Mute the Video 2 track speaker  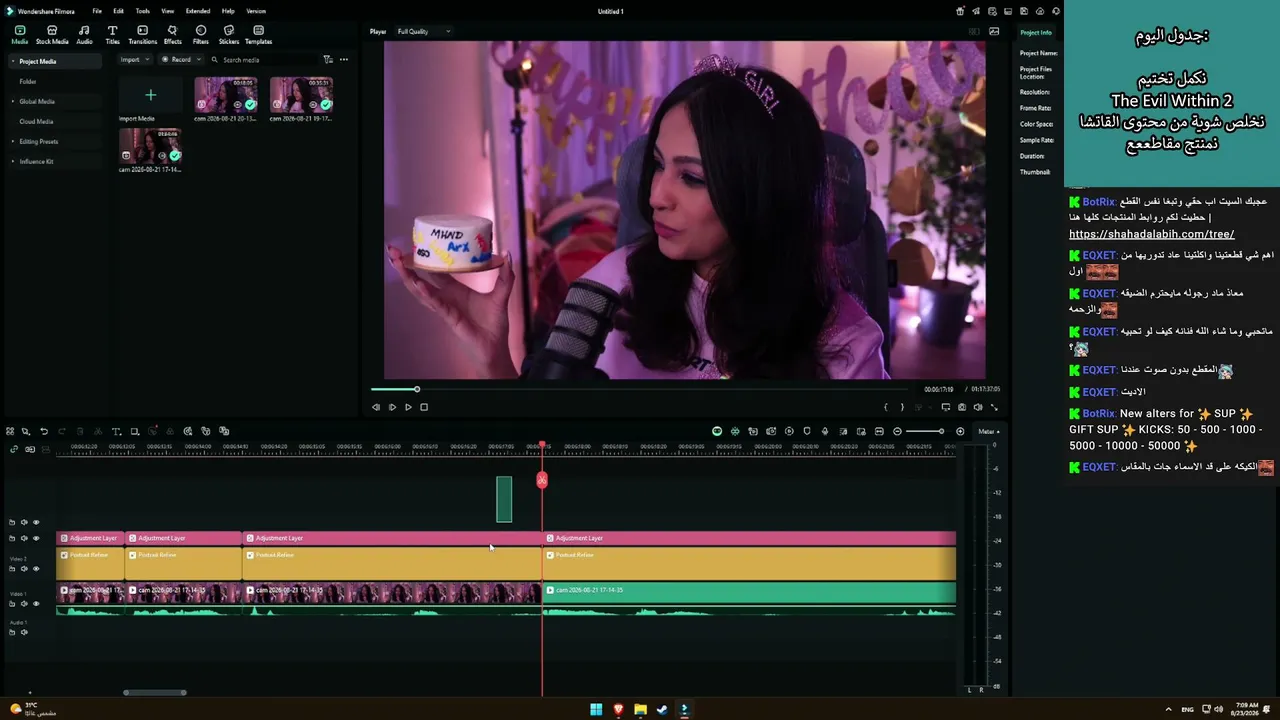(x=24, y=569)
